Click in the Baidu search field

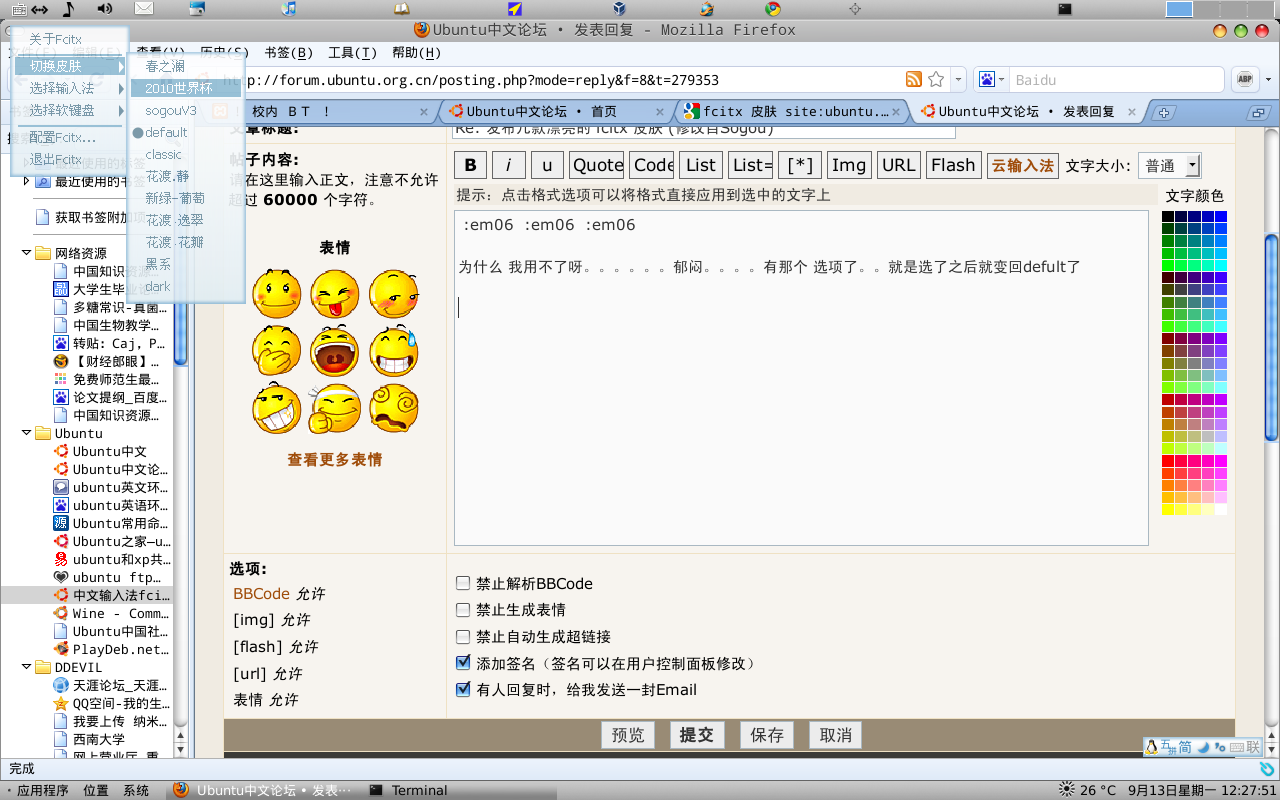tap(1116, 80)
